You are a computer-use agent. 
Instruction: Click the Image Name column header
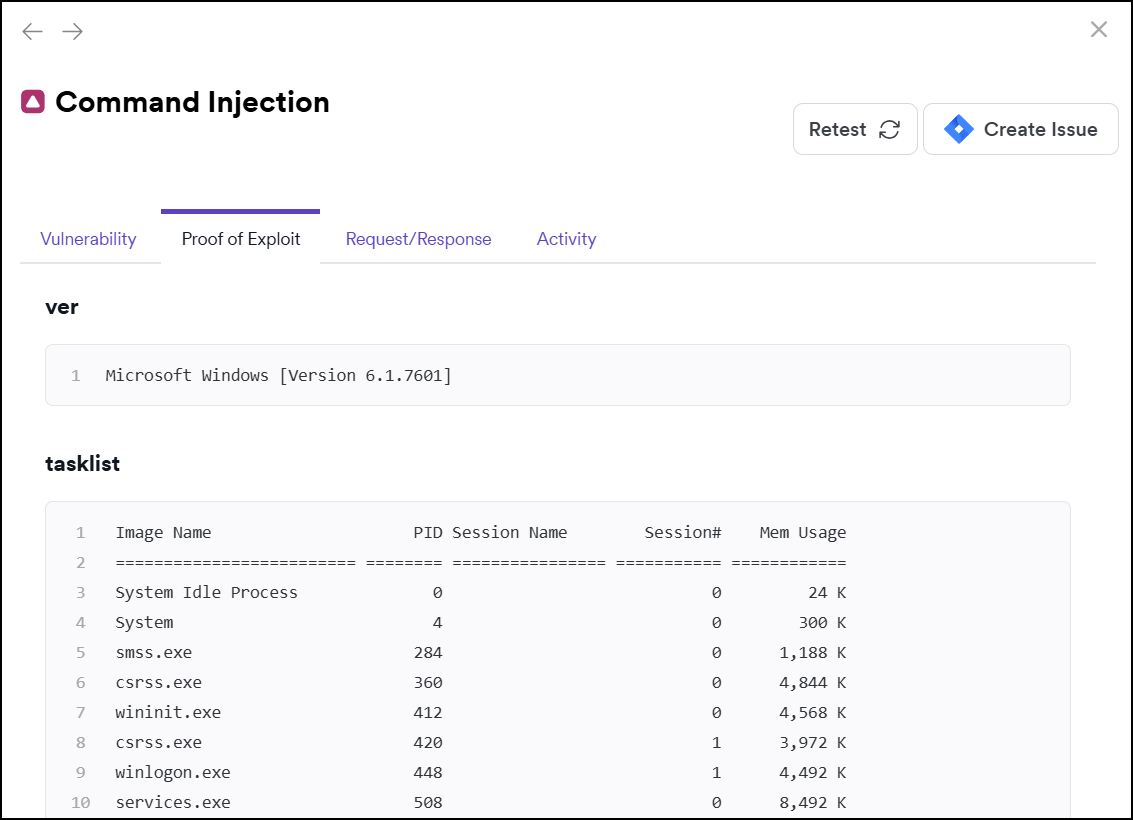click(163, 532)
